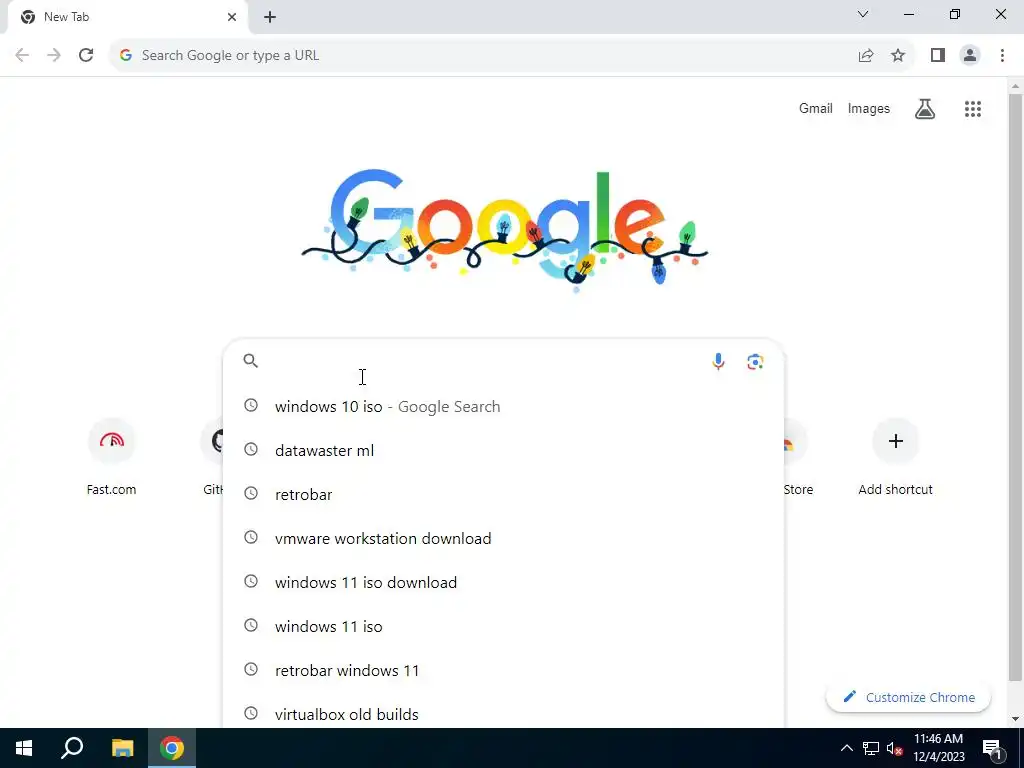Screen dimensions: 1024x768
Task: Click the forward navigation arrow
Action: click(54, 56)
